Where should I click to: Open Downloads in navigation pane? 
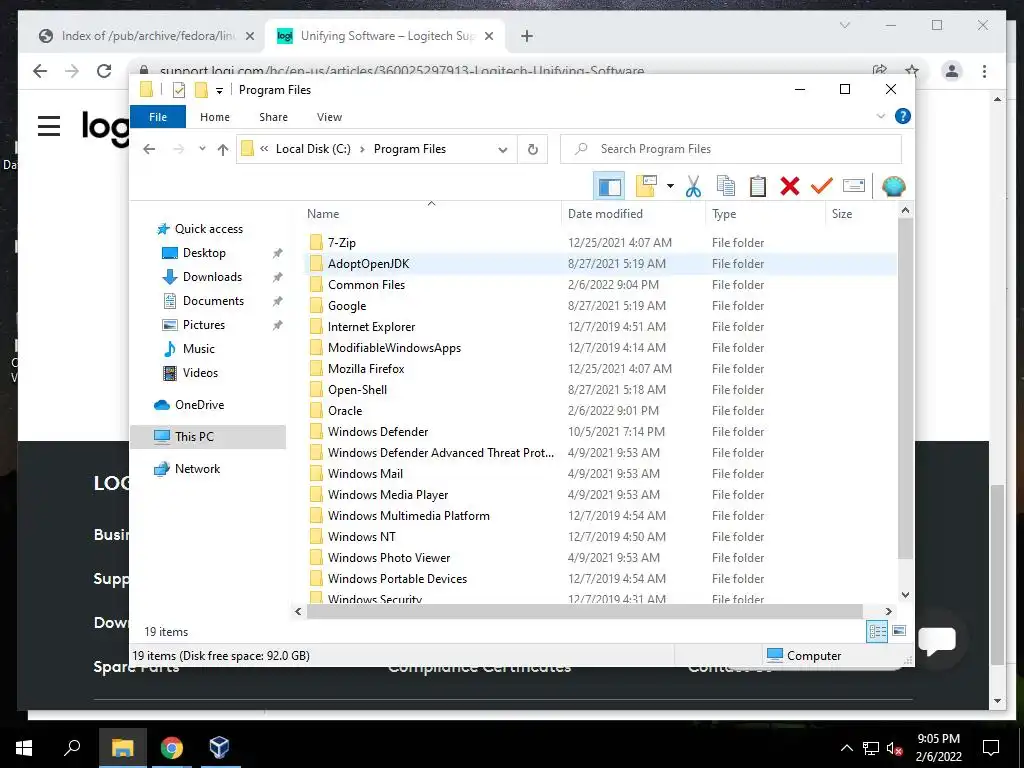[x=212, y=277]
